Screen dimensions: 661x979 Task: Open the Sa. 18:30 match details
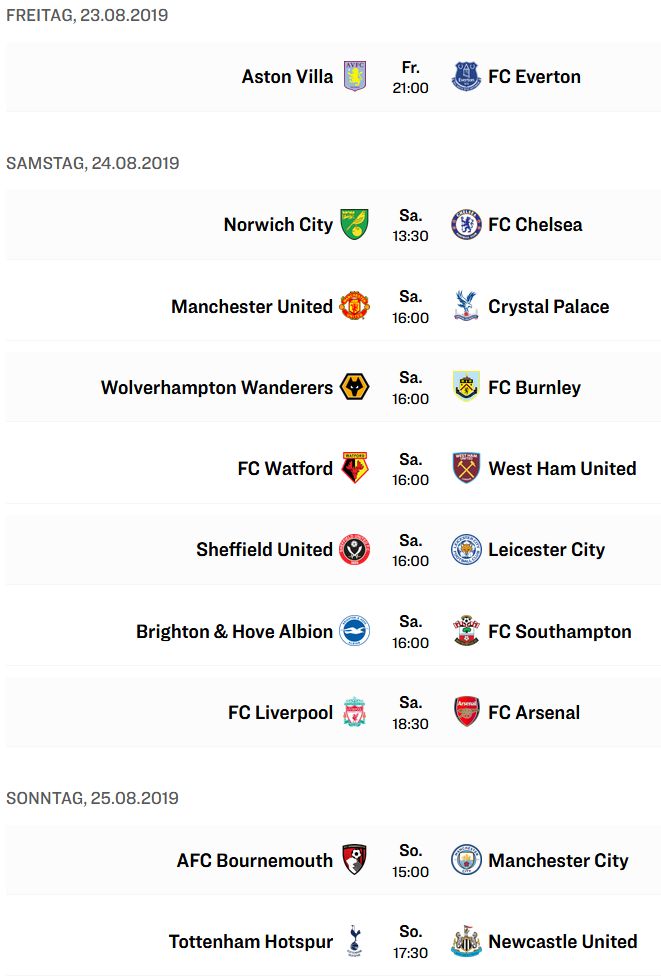(x=410, y=713)
